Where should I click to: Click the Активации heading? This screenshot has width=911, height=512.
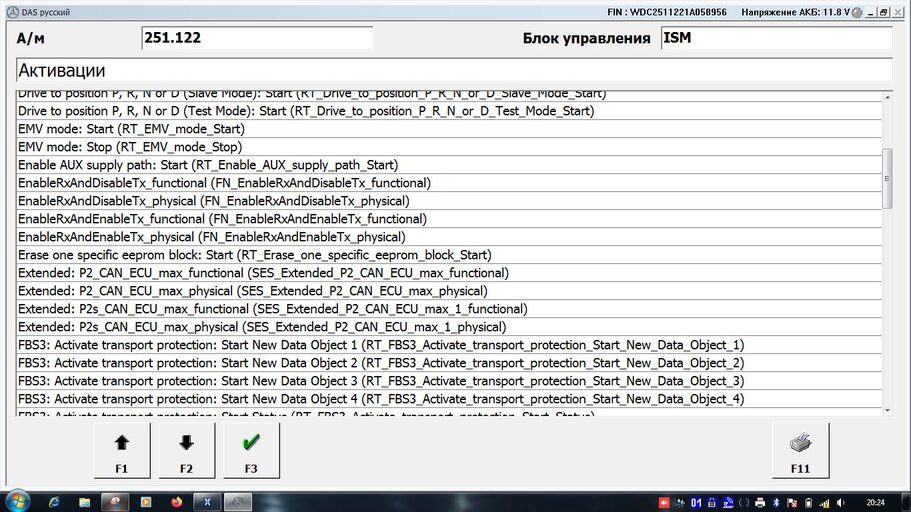click(x=62, y=71)
